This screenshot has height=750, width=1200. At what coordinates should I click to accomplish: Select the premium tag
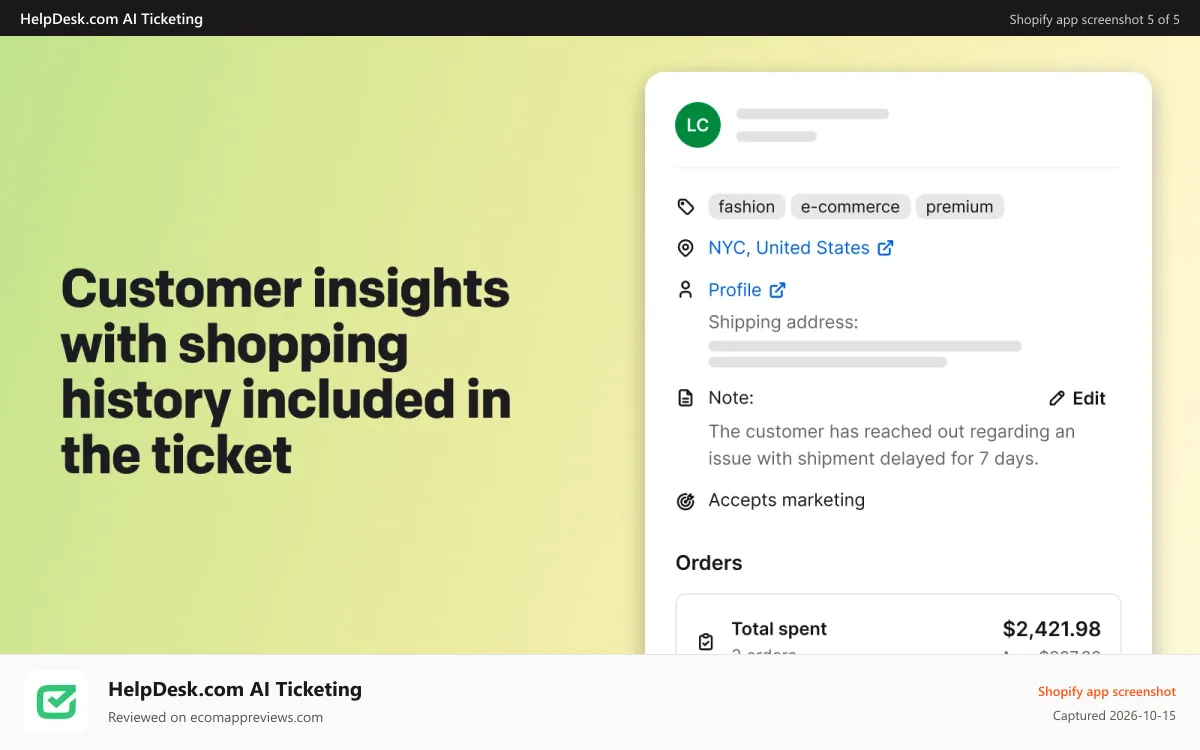960,207
